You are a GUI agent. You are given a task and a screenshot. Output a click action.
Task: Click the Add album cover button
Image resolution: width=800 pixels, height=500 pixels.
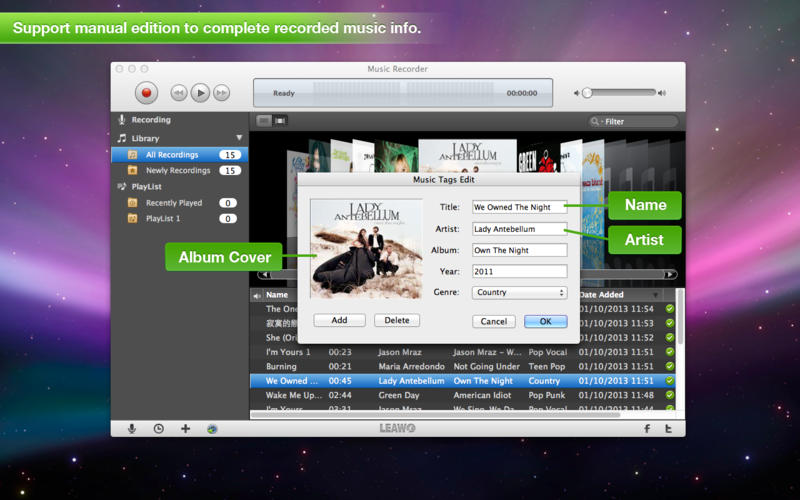click(x=339, y=320)
